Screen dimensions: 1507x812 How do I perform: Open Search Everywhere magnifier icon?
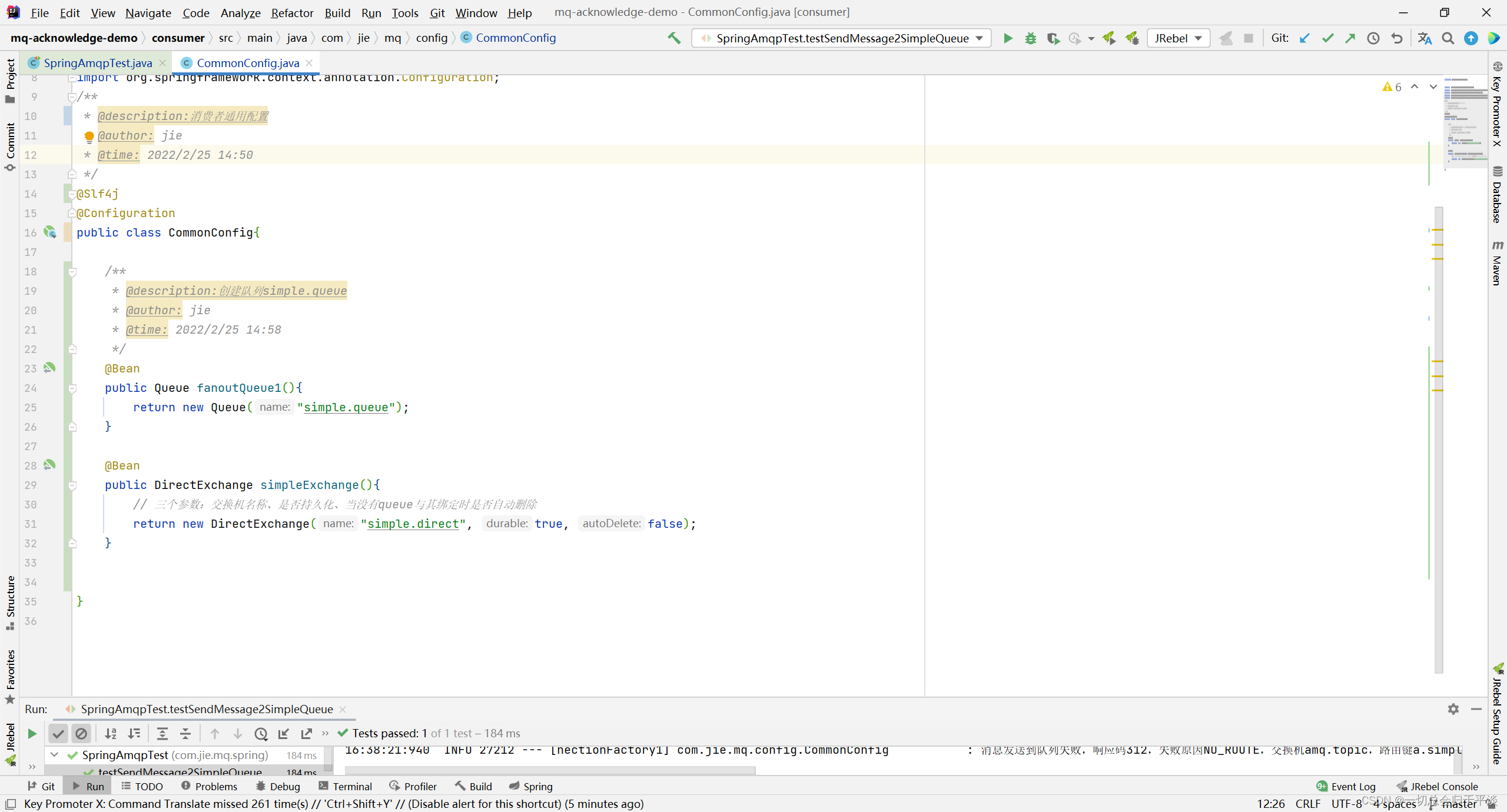(1448, 38)
